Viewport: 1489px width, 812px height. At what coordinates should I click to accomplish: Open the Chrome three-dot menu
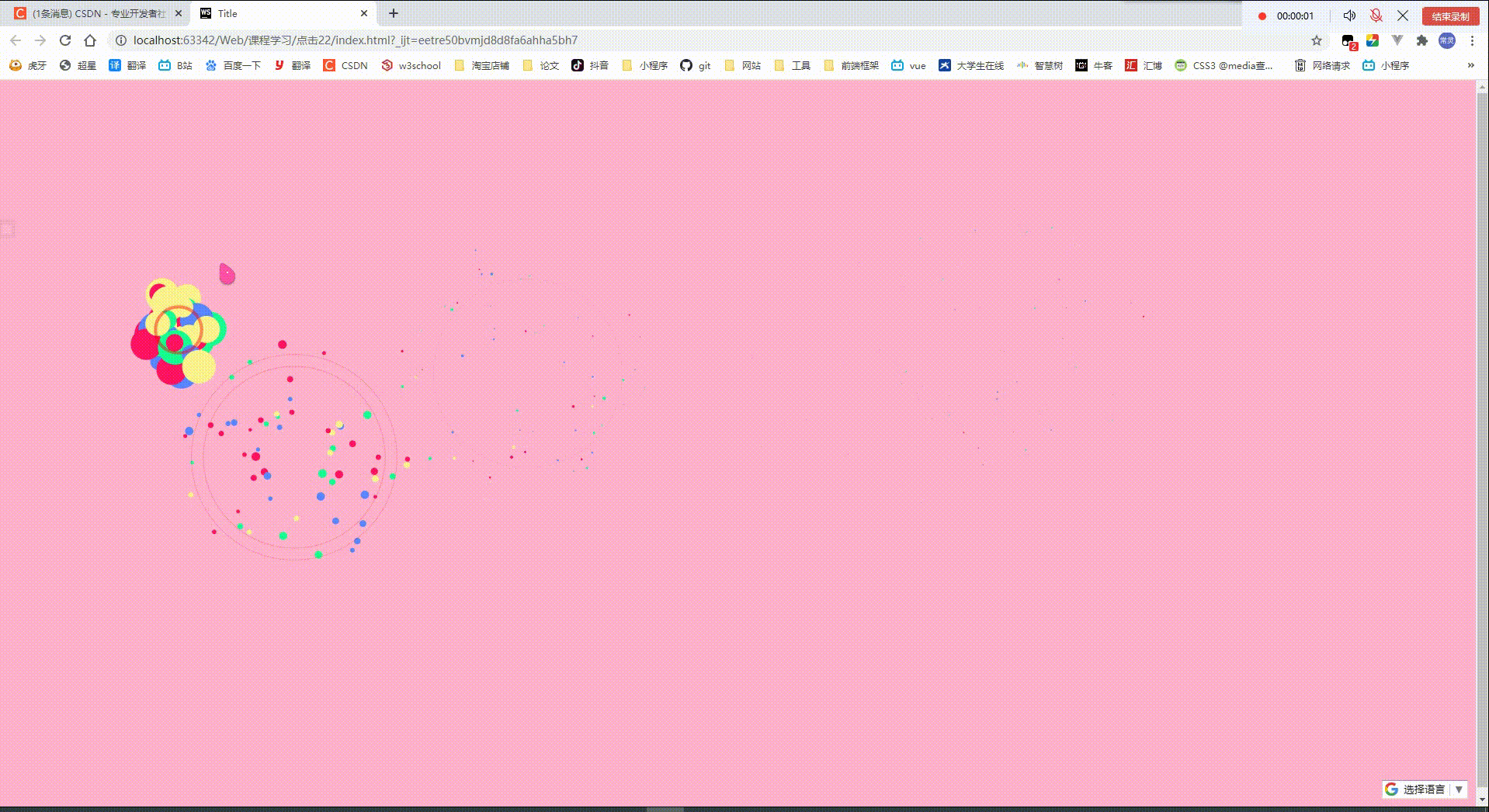pyautogui.click(x=1472, y=40)
